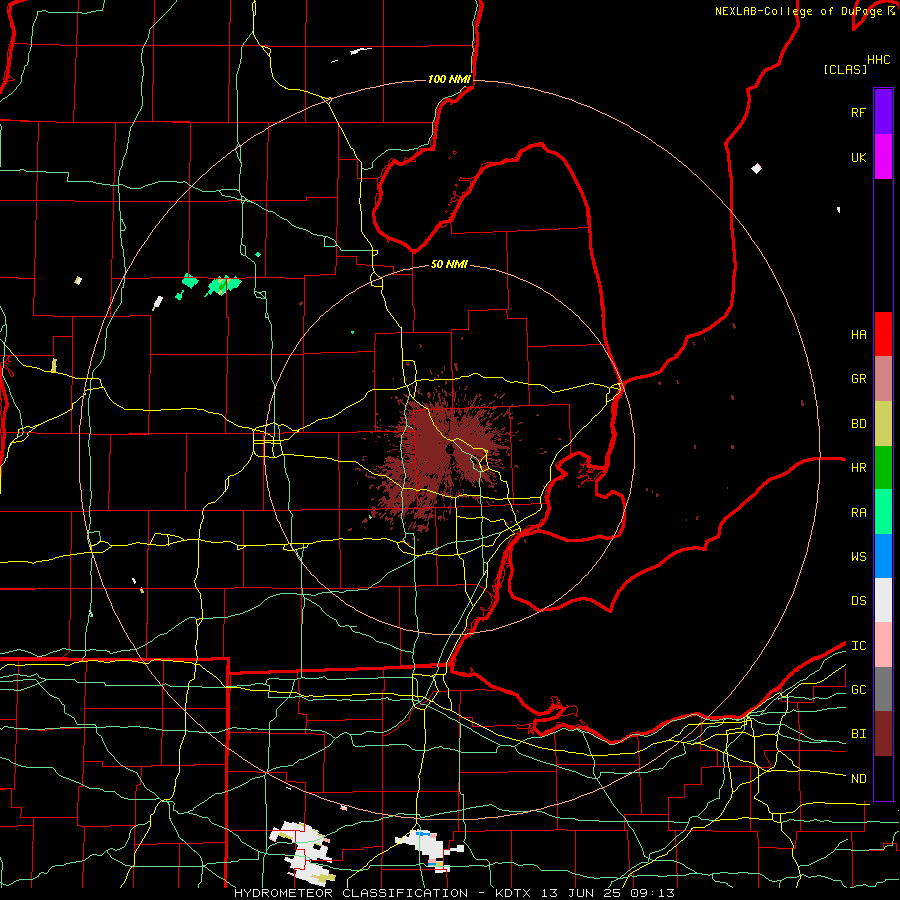Screen dimensions: 900x900
Task: Click the "ND" legend label
Action: pos(858,779)
